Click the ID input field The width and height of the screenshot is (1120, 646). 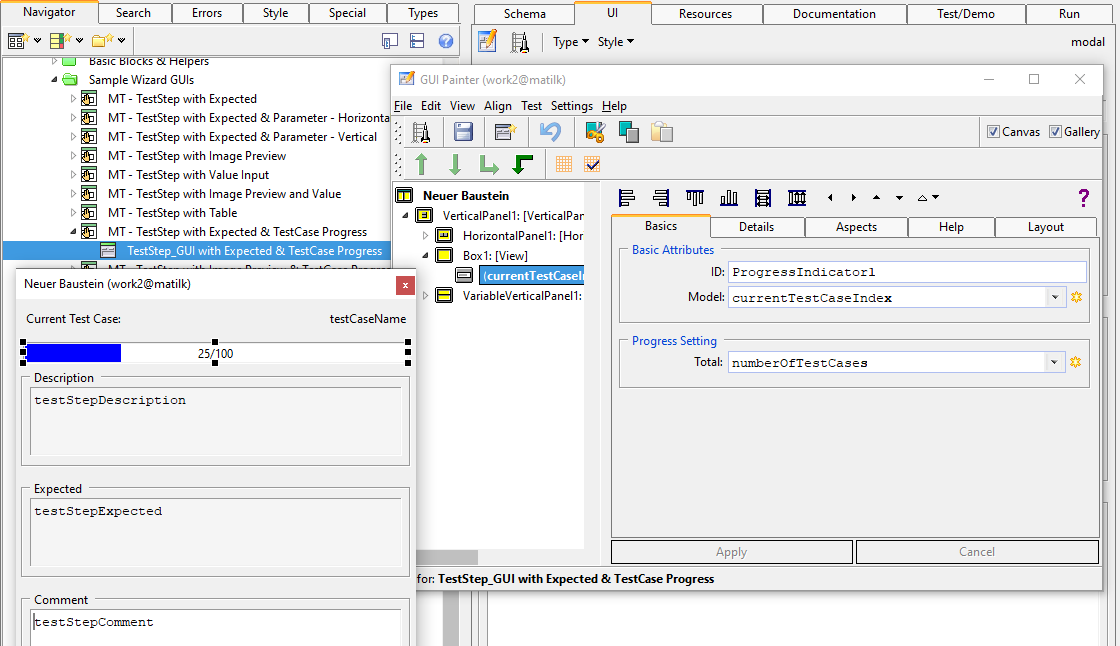[907, 272]
